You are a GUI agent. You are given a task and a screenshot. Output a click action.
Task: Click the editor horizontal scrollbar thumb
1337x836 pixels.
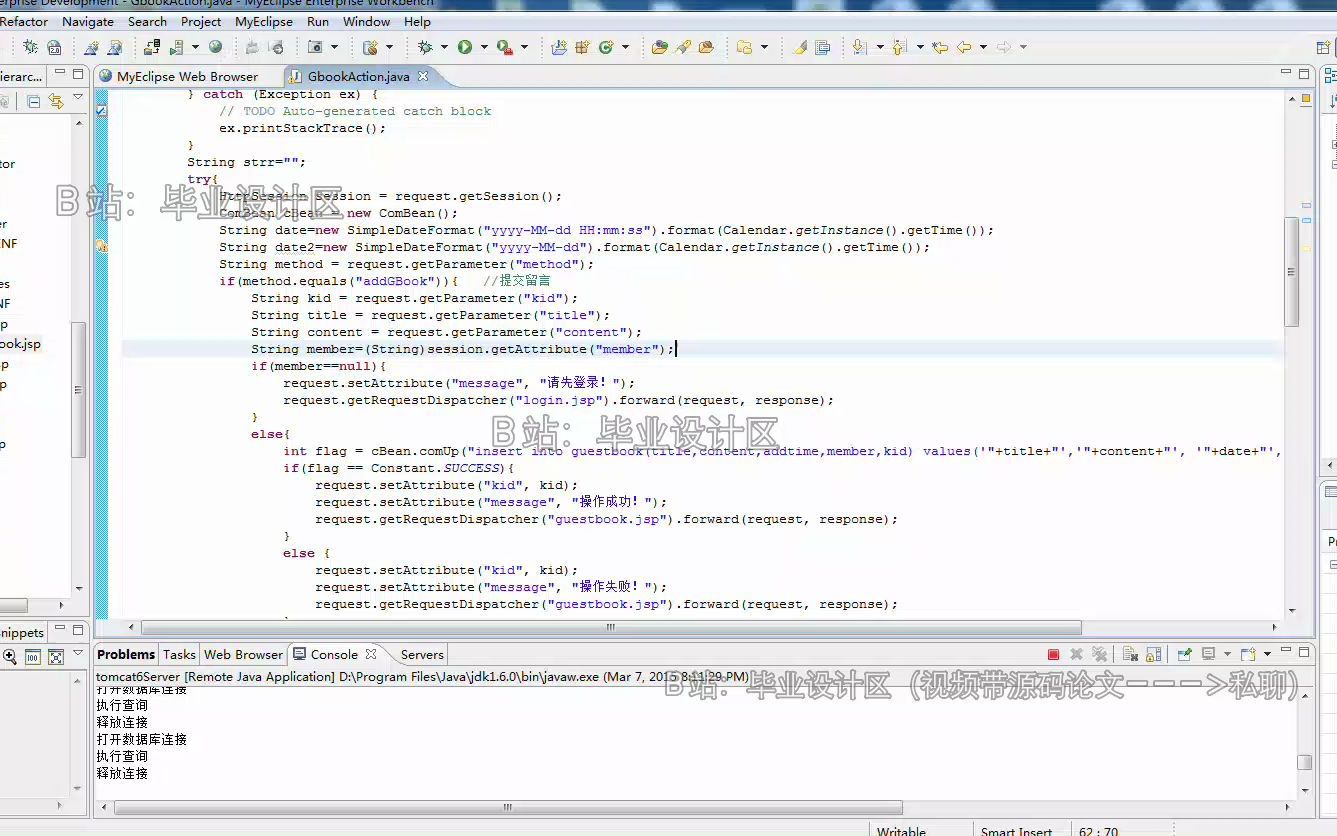pos(611,628)
